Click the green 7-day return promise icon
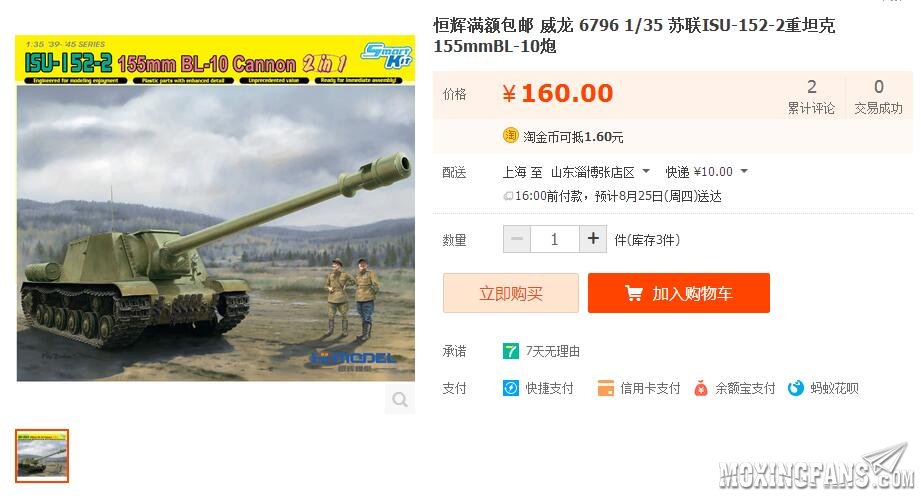The image size is (921, 498). tap(510, 351)
